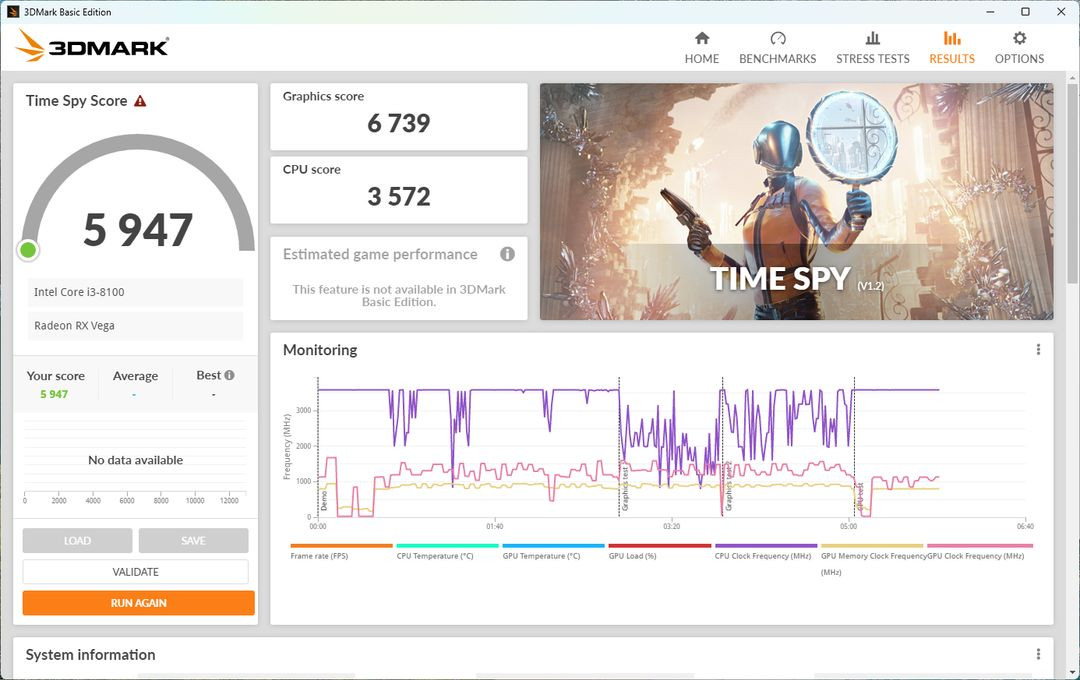Toggle GPU Load (%) in the monitoring legend
This screenshot has width=1080, height=680.
tap(631, 554)
